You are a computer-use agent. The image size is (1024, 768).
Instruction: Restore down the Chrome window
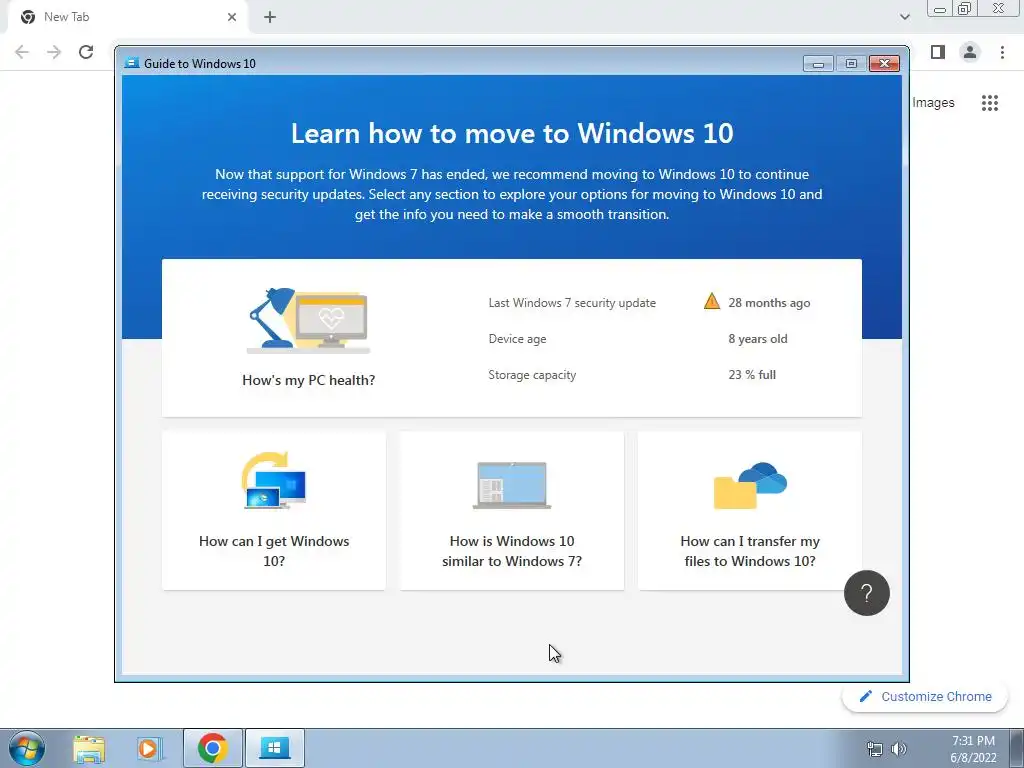(965, 8)
